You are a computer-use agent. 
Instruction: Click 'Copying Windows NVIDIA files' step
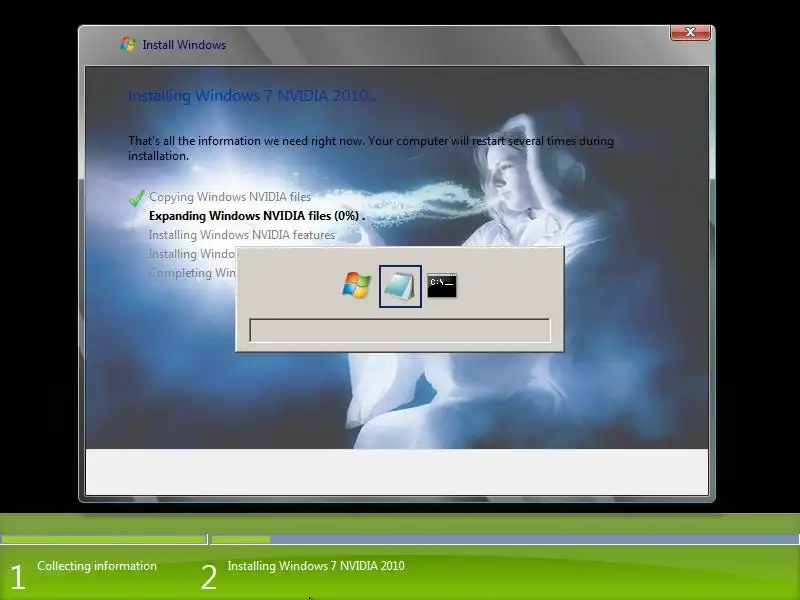click(x=230, y=197)
